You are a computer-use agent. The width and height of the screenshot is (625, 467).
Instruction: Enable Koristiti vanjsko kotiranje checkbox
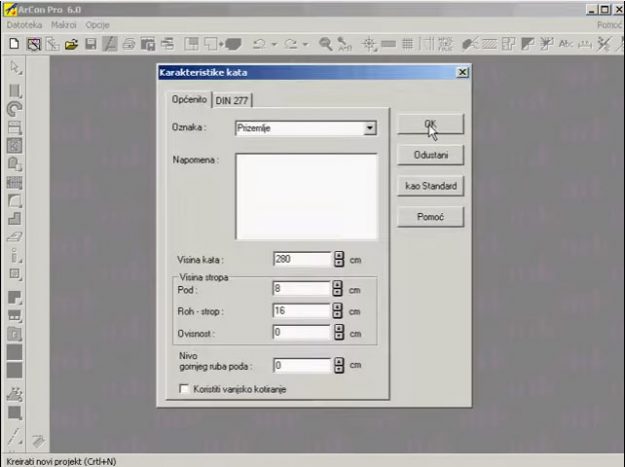click(x=183, y=389)
